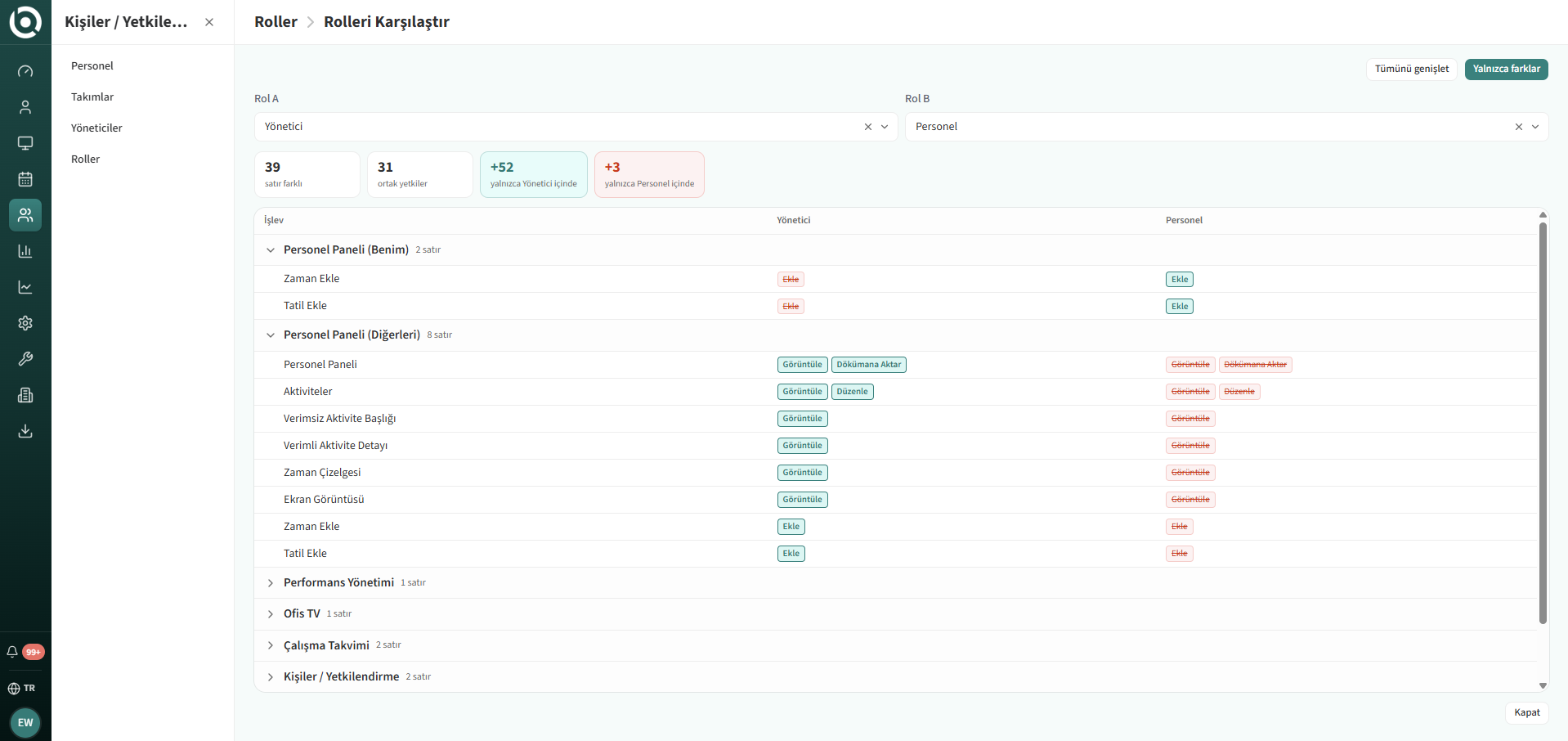The image size is (1568, 741).
Task: Open the calendar icon in sidebar
Action: [25, 179]
